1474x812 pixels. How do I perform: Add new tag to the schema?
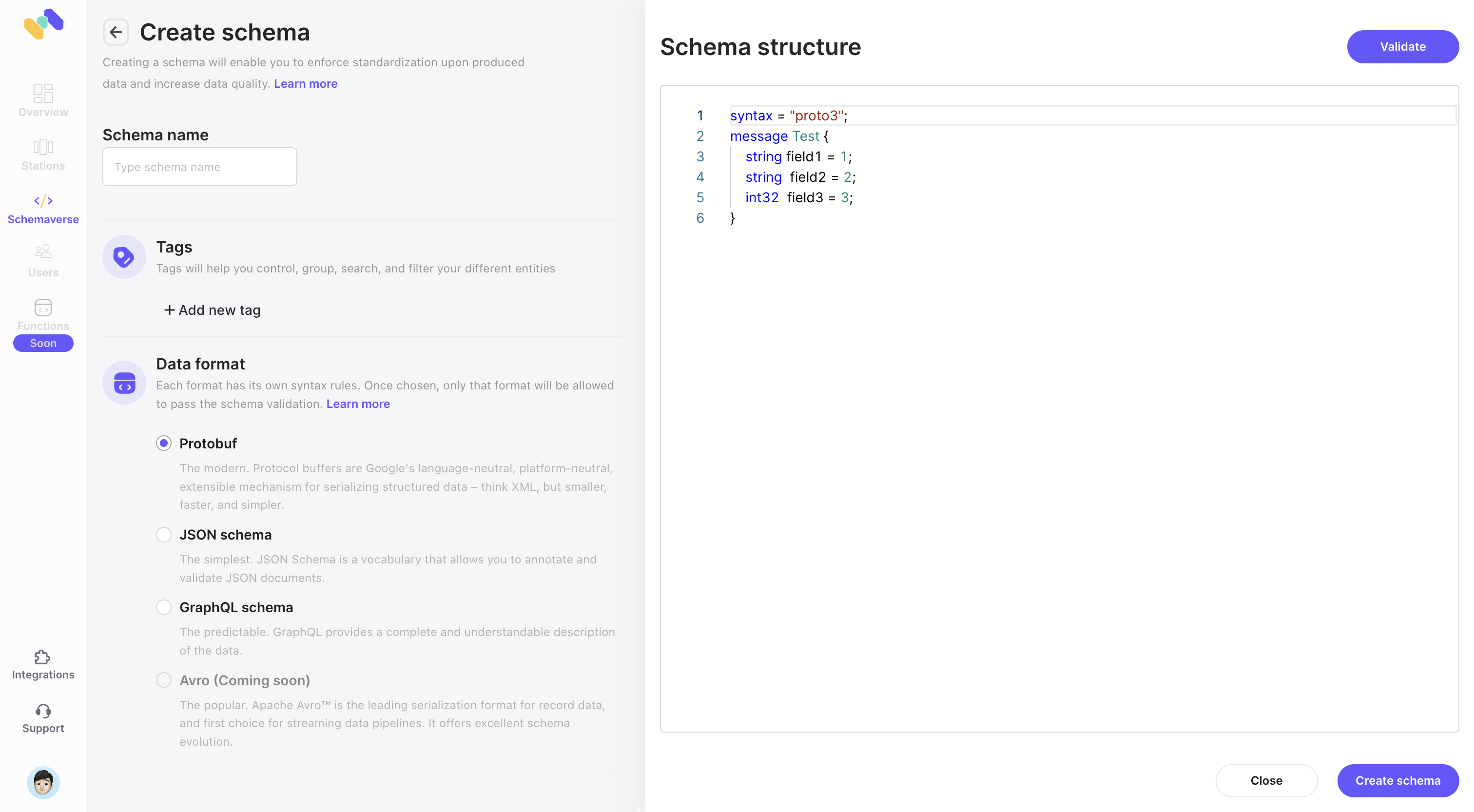coord(212,309)
